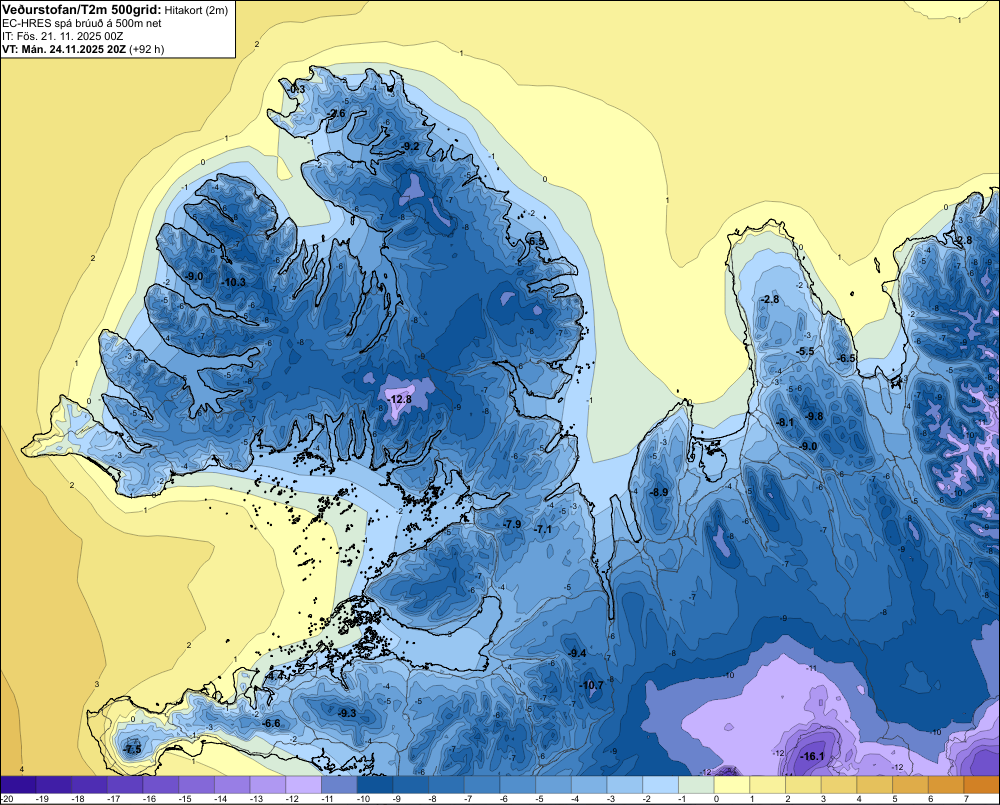Click the 'EC-HRES spá brúuð á 500m net' line
1000x805 pixels.
pyautogui.click(x=82, y=23)
